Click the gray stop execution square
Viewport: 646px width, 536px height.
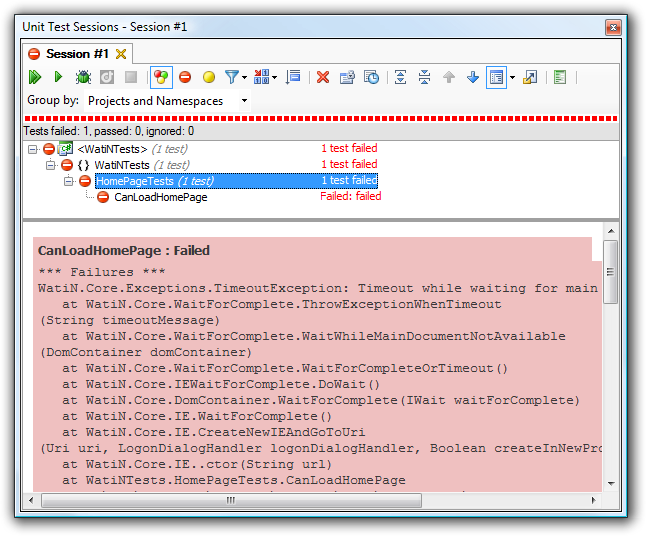(x=131, y=77)
